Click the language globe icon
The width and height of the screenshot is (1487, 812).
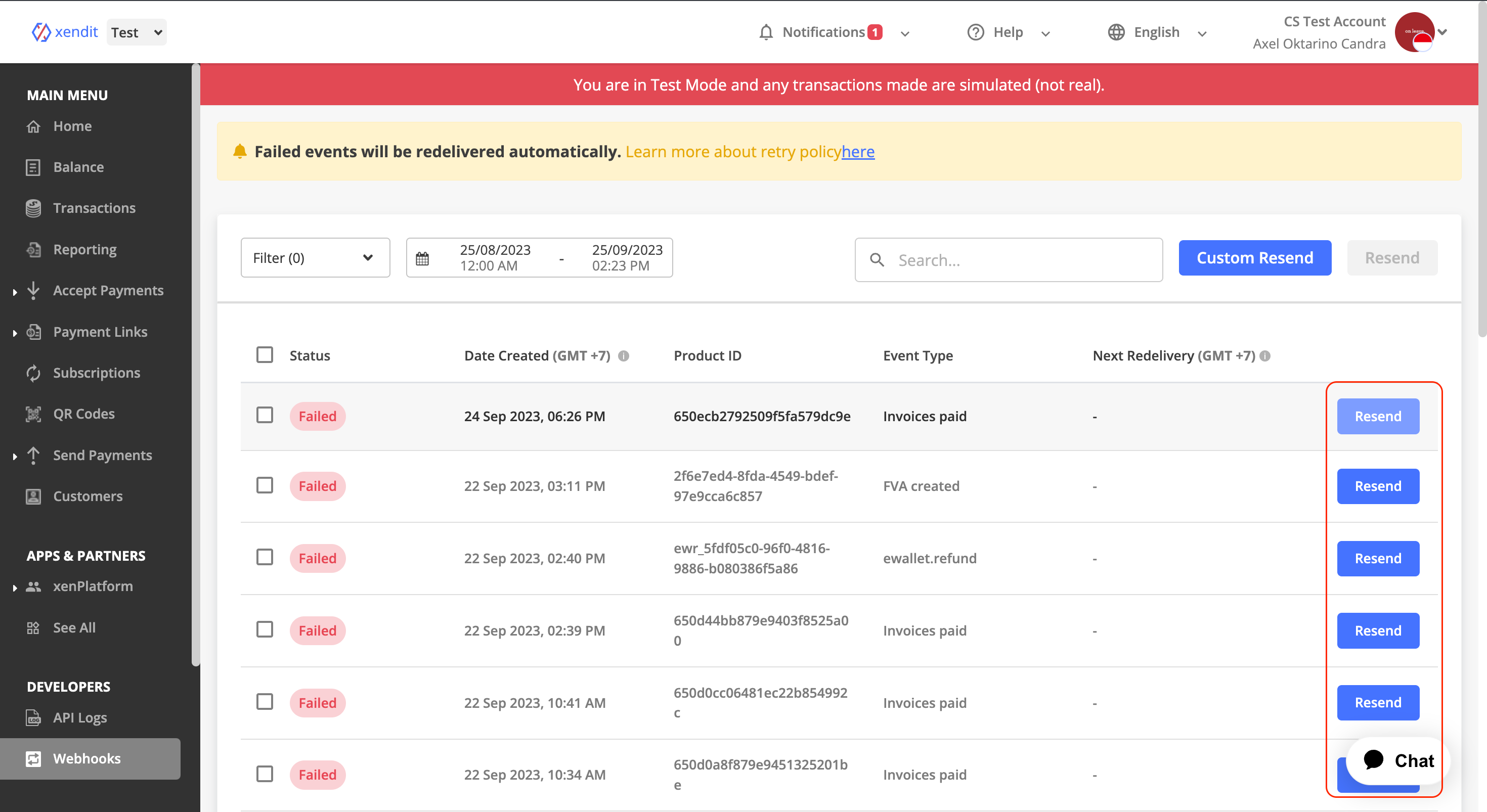[x=1115, y=32]
